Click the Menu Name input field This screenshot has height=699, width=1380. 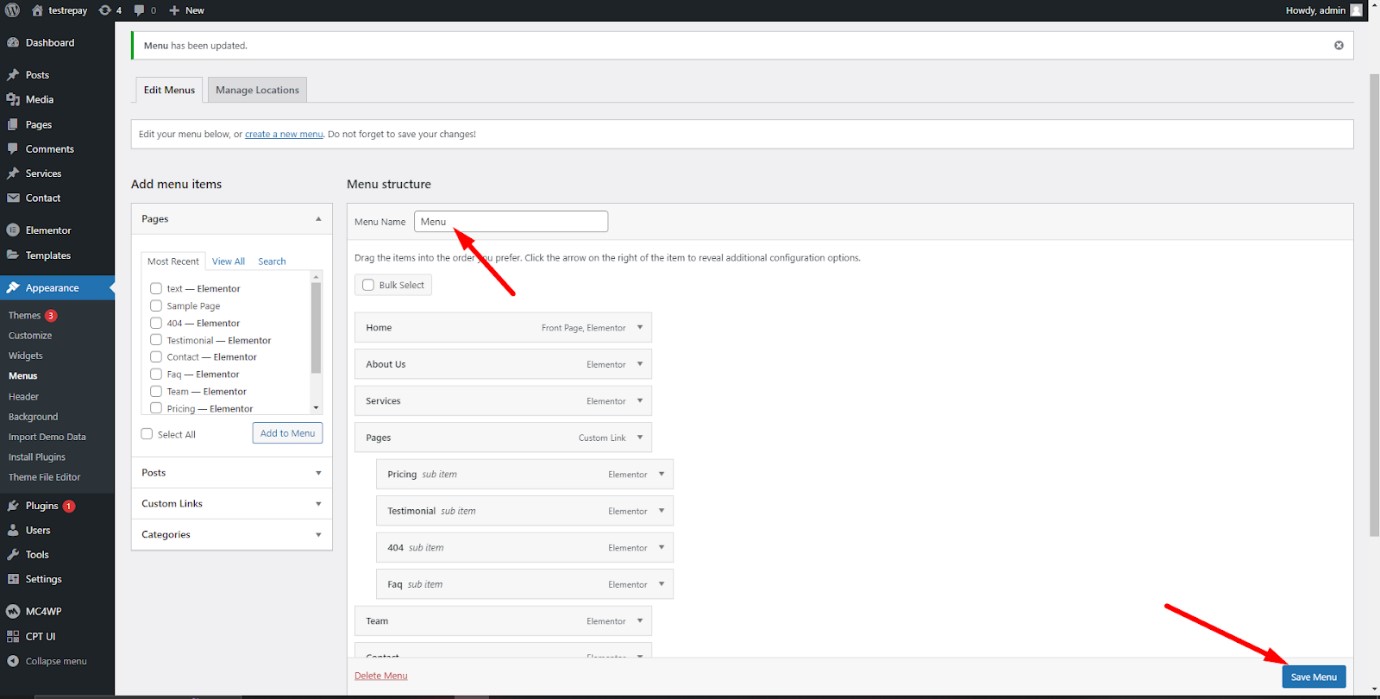[x=510, y=222]
